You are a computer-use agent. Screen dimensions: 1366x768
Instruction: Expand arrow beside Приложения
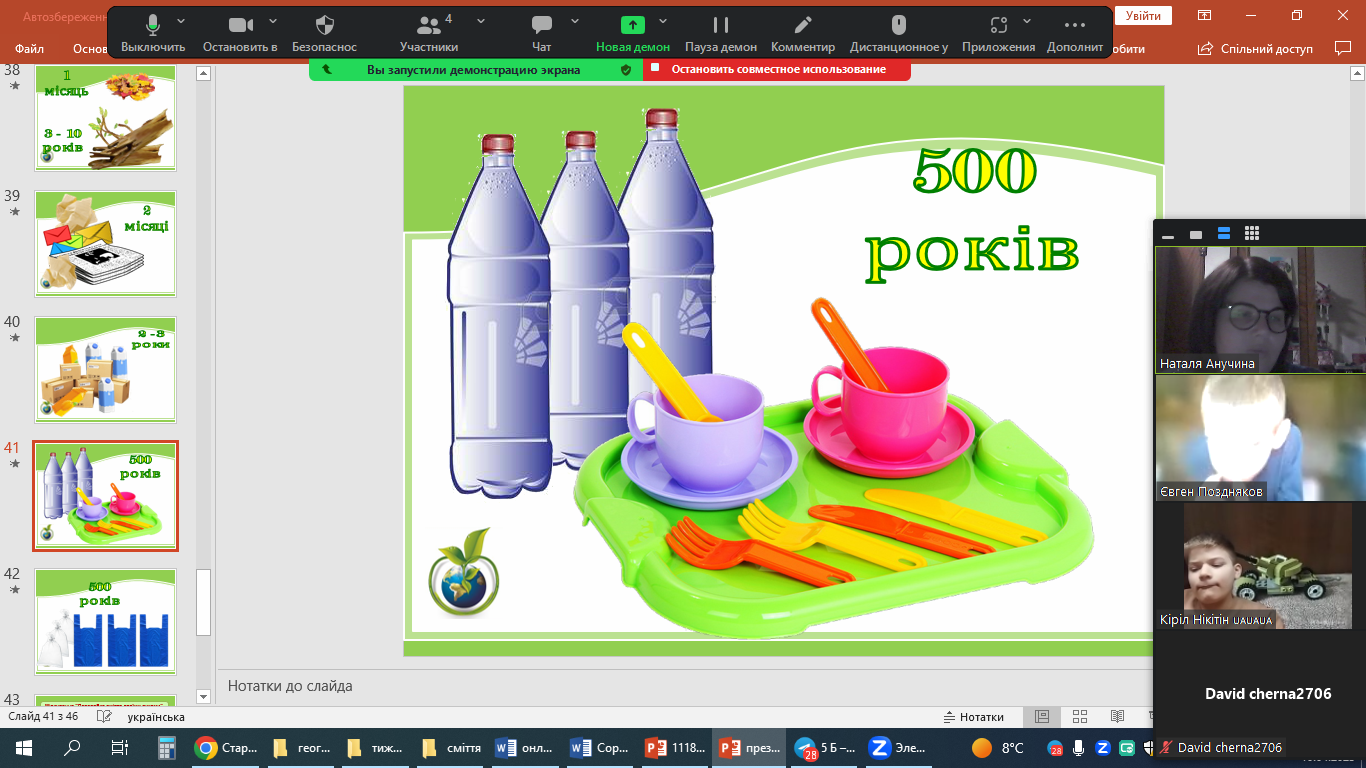coord(1027,21)
